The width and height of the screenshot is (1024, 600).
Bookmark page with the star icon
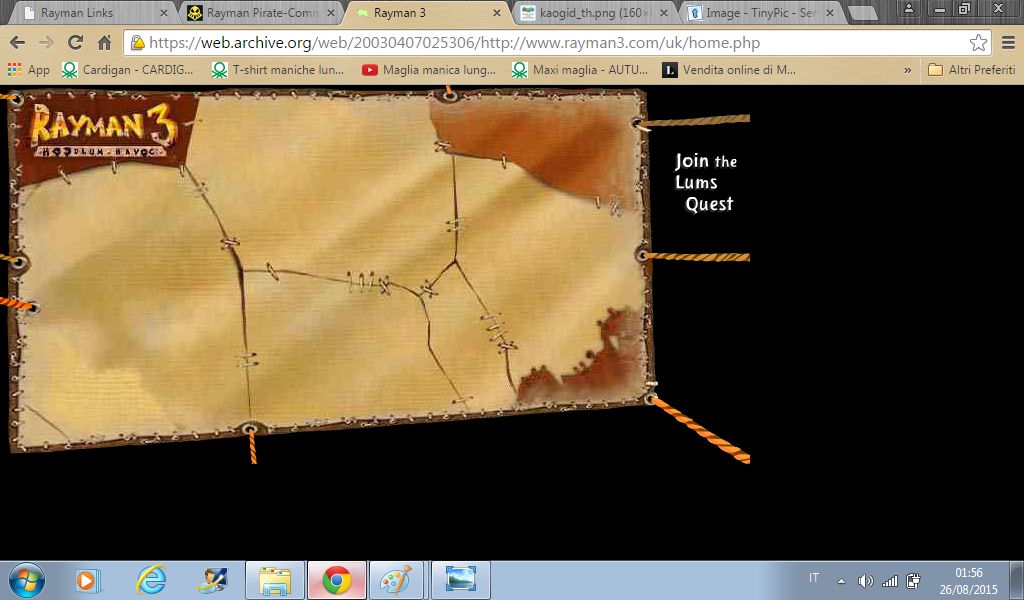pos(978,43)
